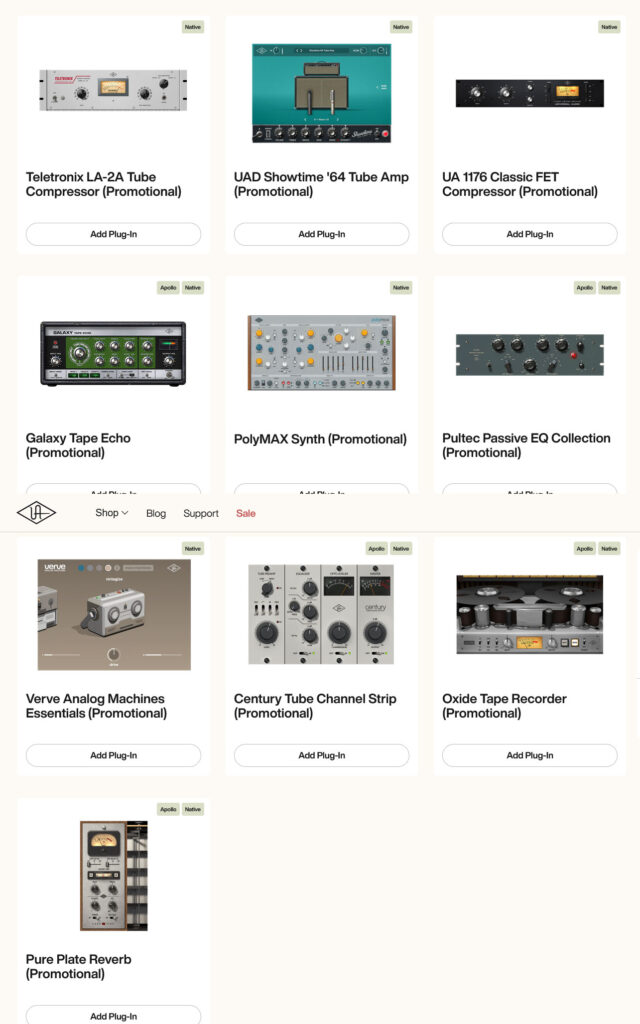Viewport: 640px width, 1024px height.
Task: Go to the Sale link
Action: 246,513
